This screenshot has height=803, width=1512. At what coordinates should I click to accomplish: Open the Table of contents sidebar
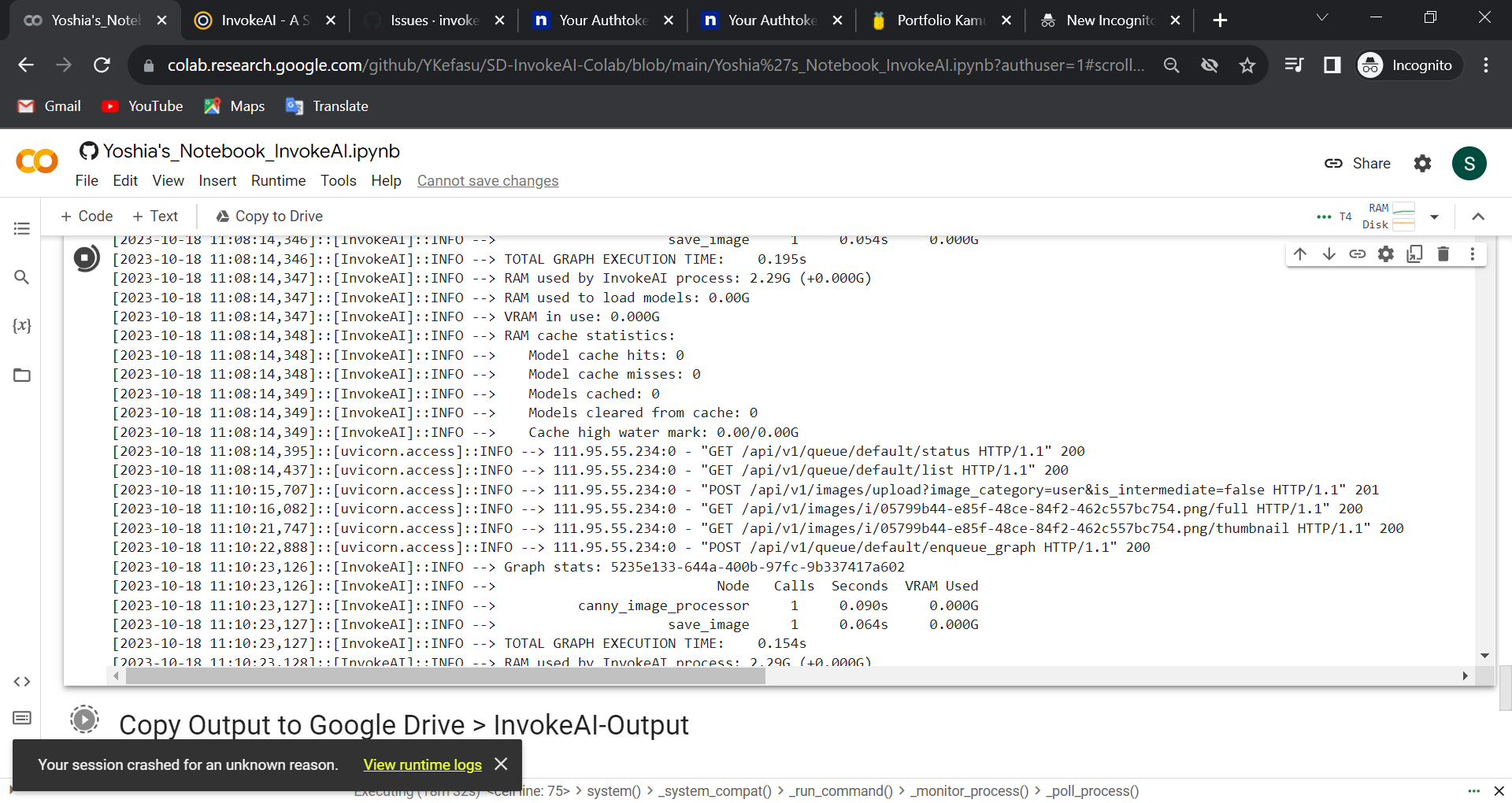(x=21, y=228)
